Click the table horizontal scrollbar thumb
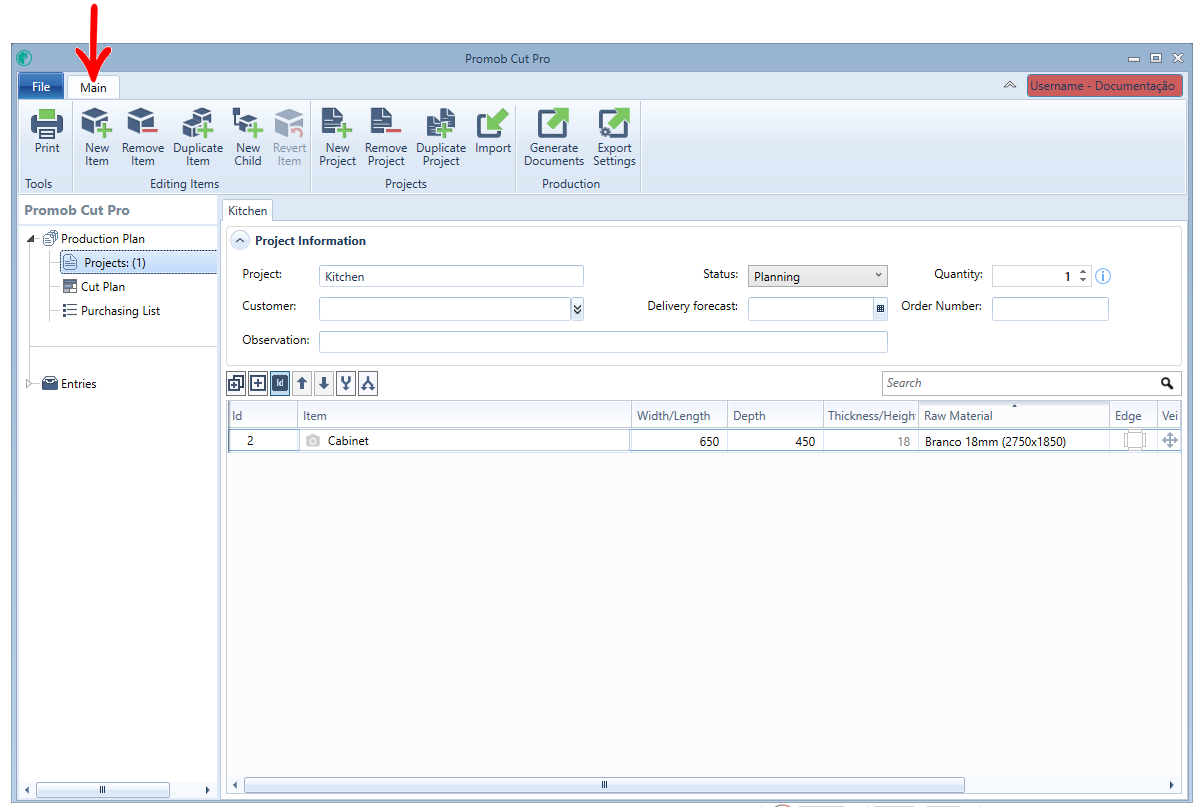The width and height of the screenshot is (1204, 811). [604, 785]
